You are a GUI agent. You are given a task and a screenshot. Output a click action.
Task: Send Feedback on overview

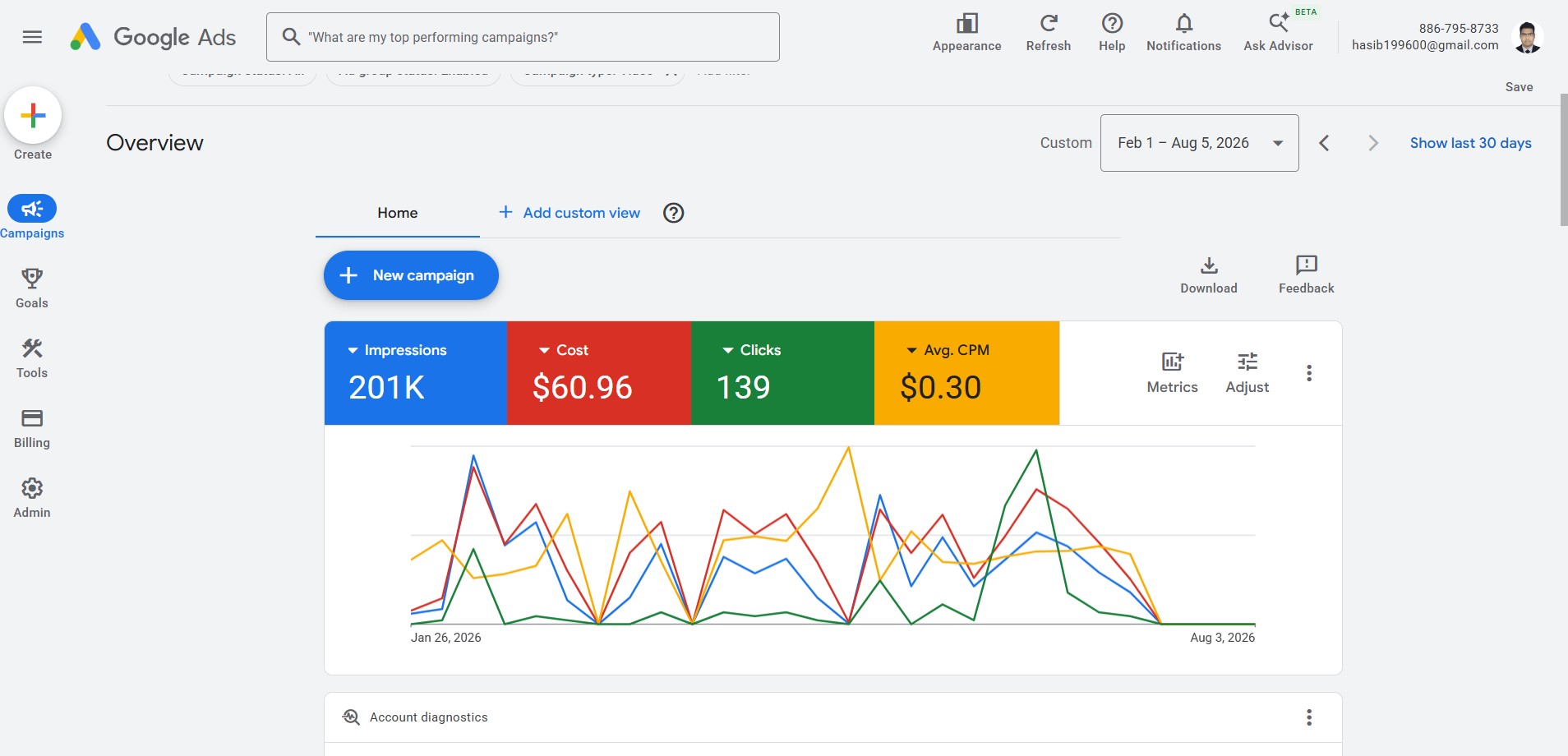tap(1306, 275)
